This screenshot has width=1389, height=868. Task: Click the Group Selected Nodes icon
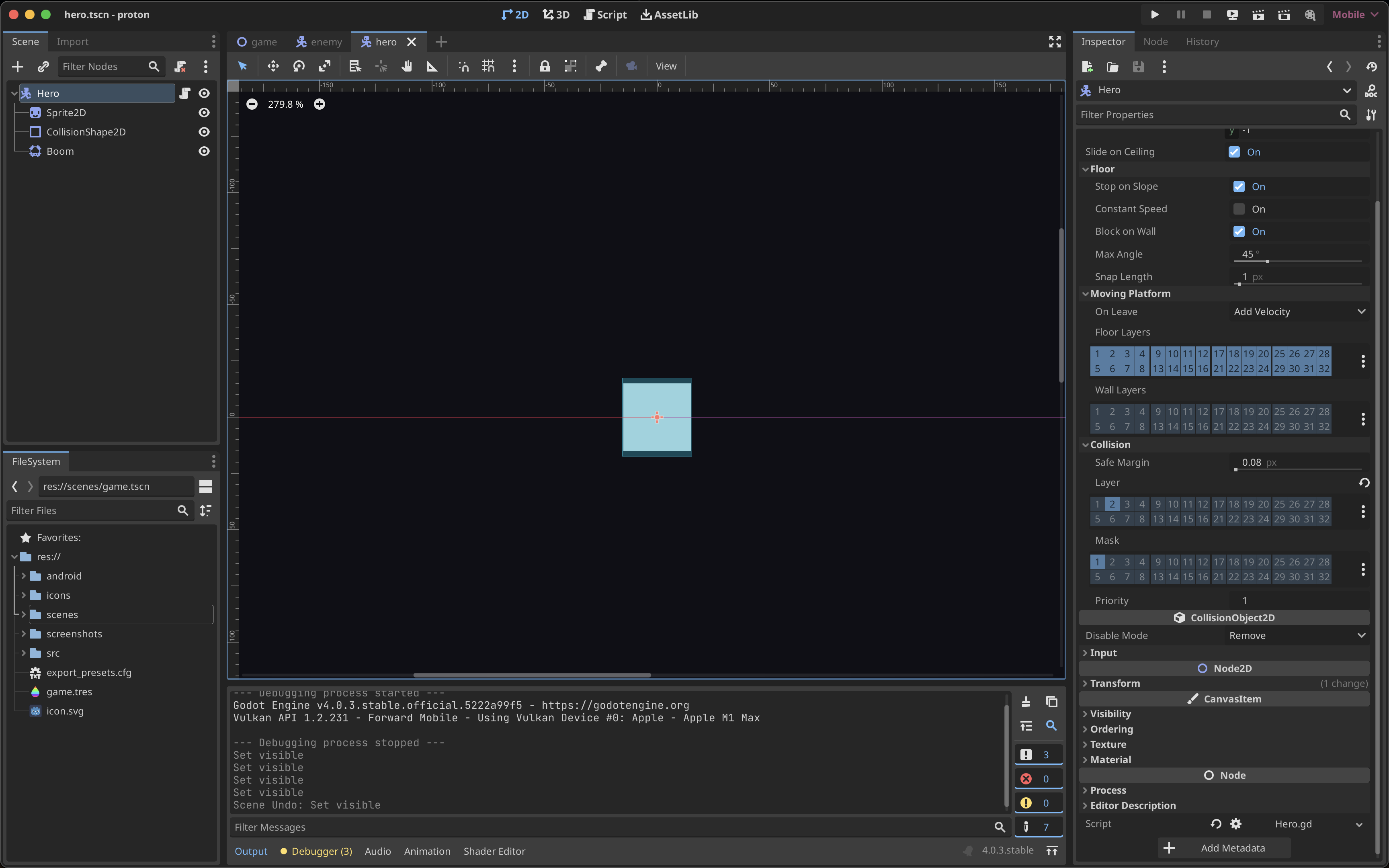pos(570,66)
